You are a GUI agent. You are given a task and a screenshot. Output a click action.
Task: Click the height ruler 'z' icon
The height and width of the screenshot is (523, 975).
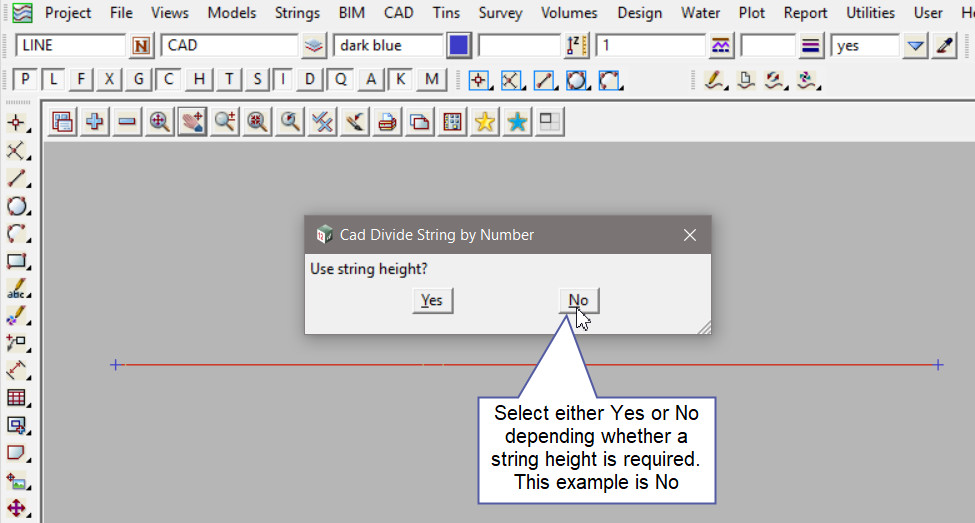coord(576,46)
